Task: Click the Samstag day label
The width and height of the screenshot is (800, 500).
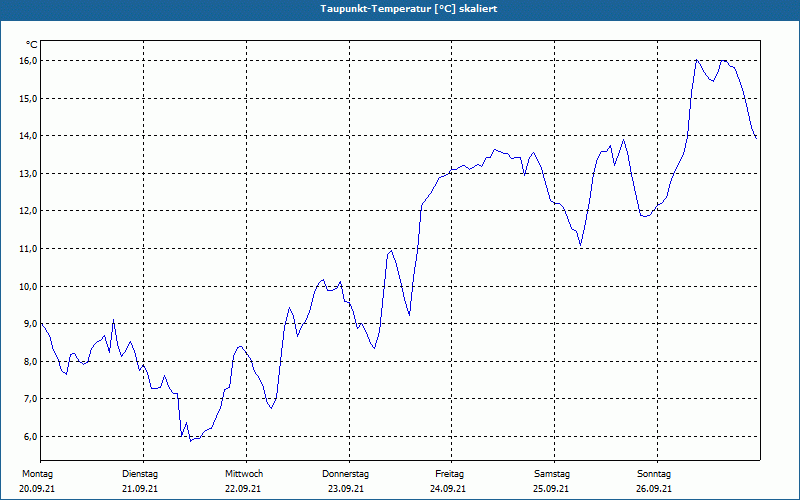Action: click(552, 474)
